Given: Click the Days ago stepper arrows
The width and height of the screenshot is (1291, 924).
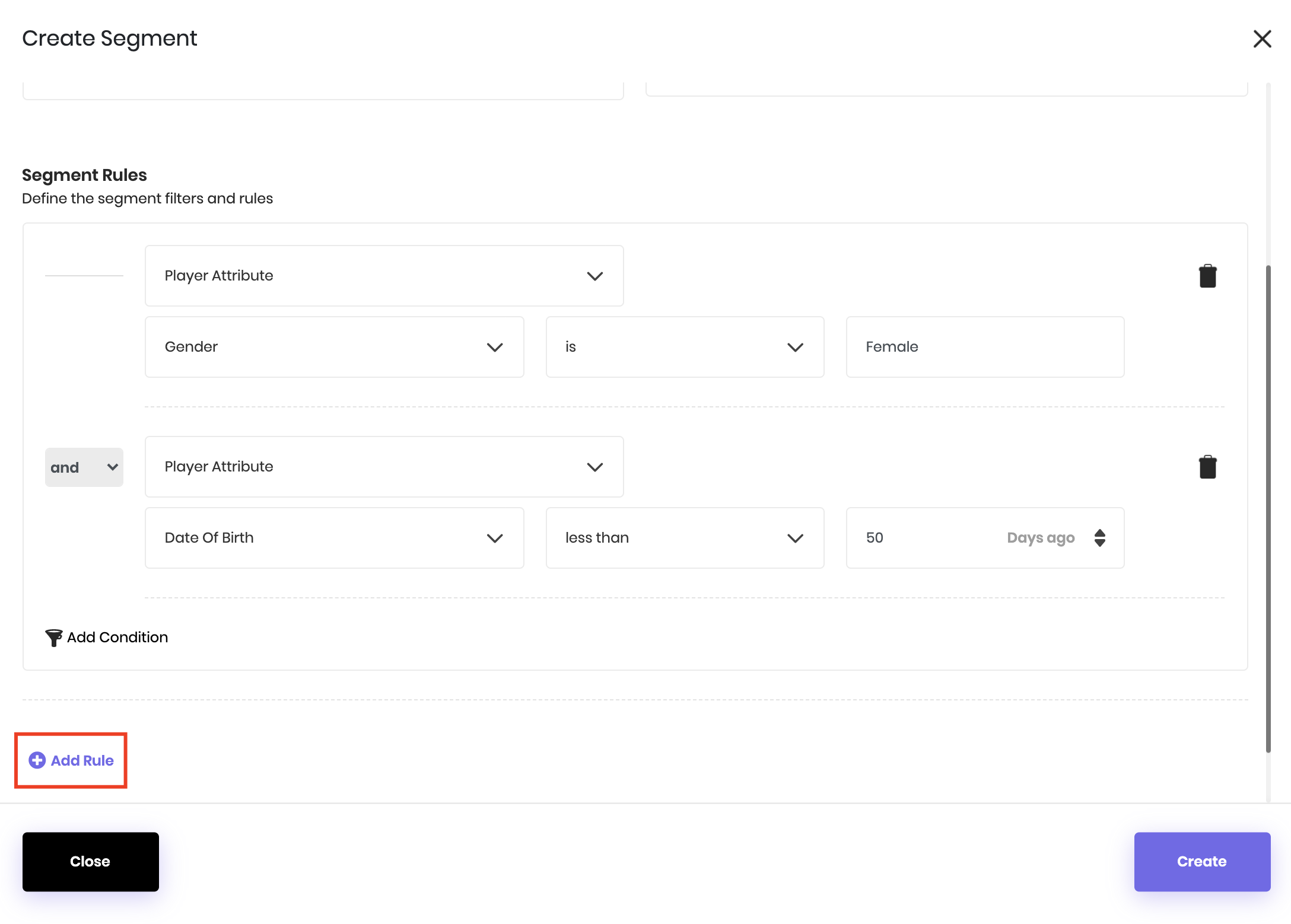Looking at the screenshot, I should tap(1099, 538).
